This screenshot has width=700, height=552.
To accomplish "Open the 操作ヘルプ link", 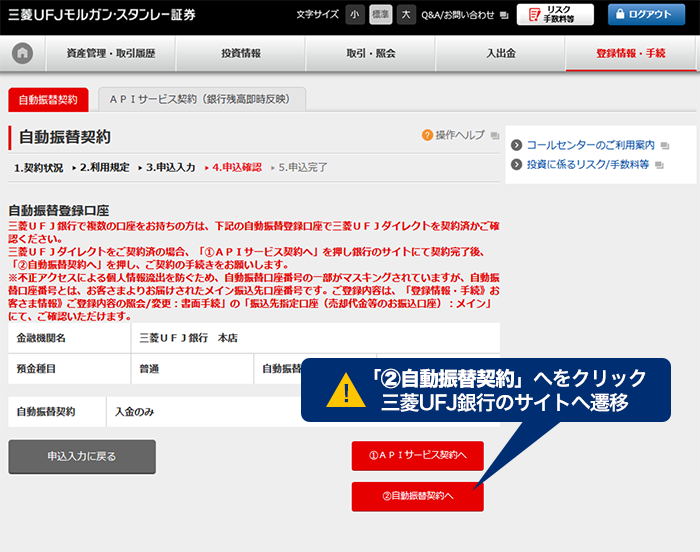I will point(460,135).
